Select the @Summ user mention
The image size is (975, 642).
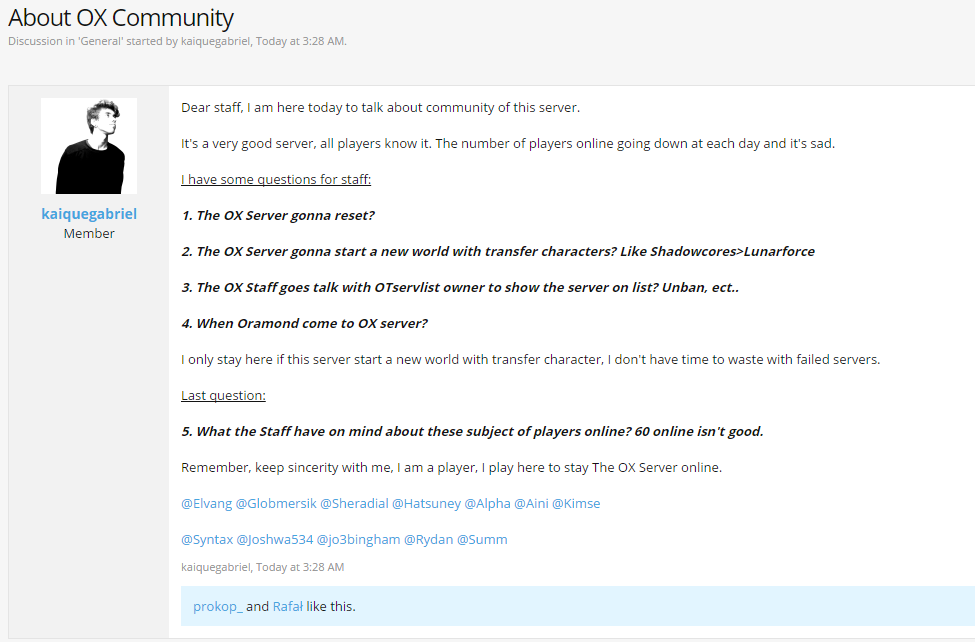[x=483, y=539]
